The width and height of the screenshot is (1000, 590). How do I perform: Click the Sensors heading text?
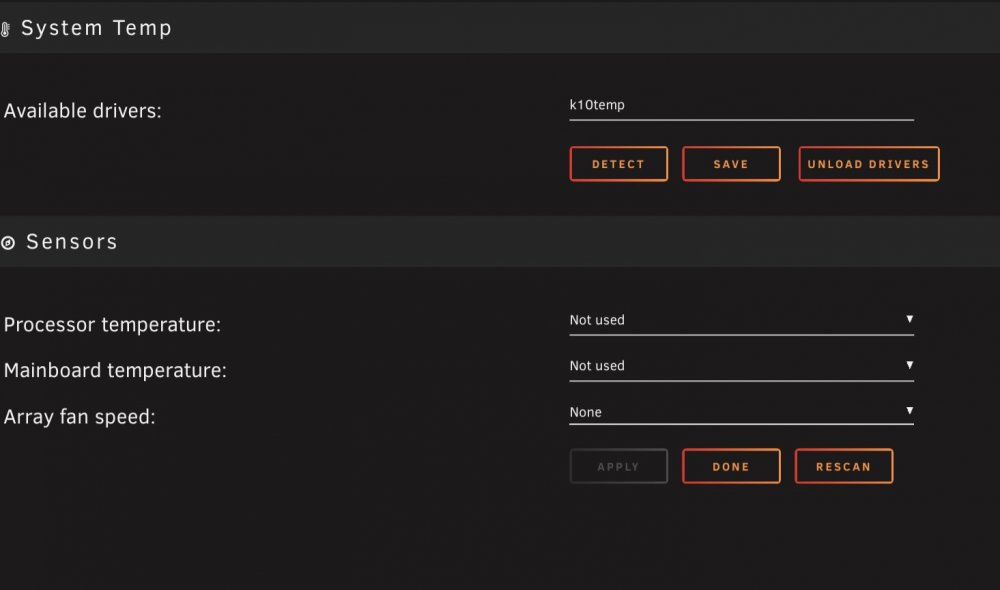coord(72,242)
